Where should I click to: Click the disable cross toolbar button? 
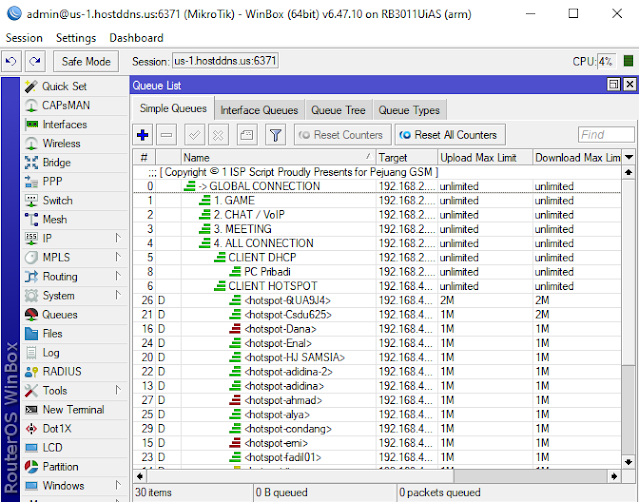point(218,135)
